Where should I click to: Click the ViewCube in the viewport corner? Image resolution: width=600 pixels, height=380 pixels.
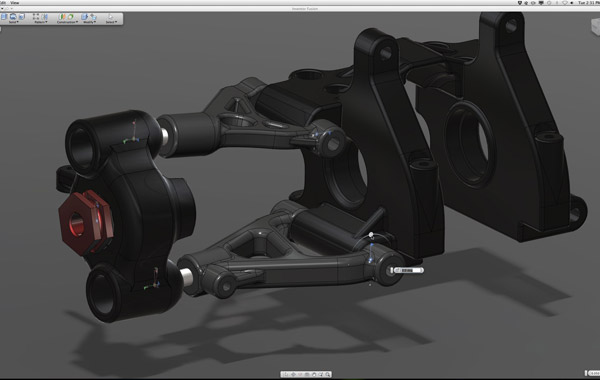point(595,27)
